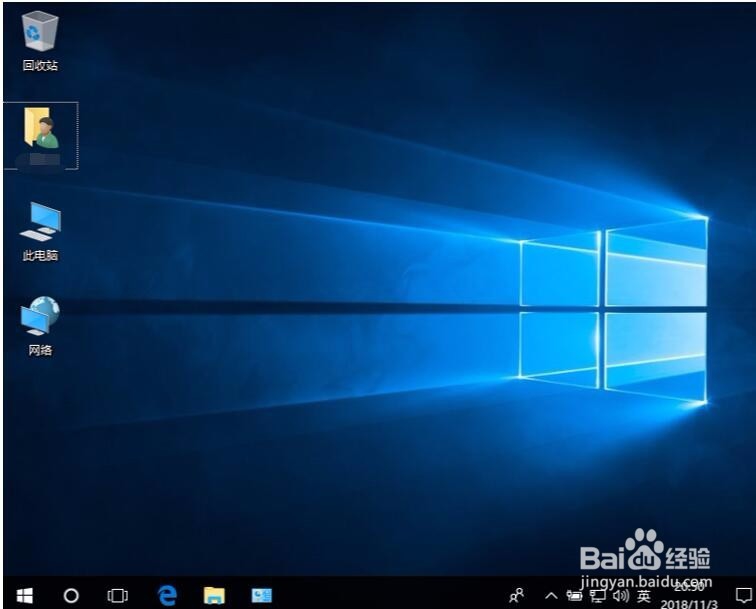
Task: Expand hidden system tray icons chevron
Action: tap(551, 596)
